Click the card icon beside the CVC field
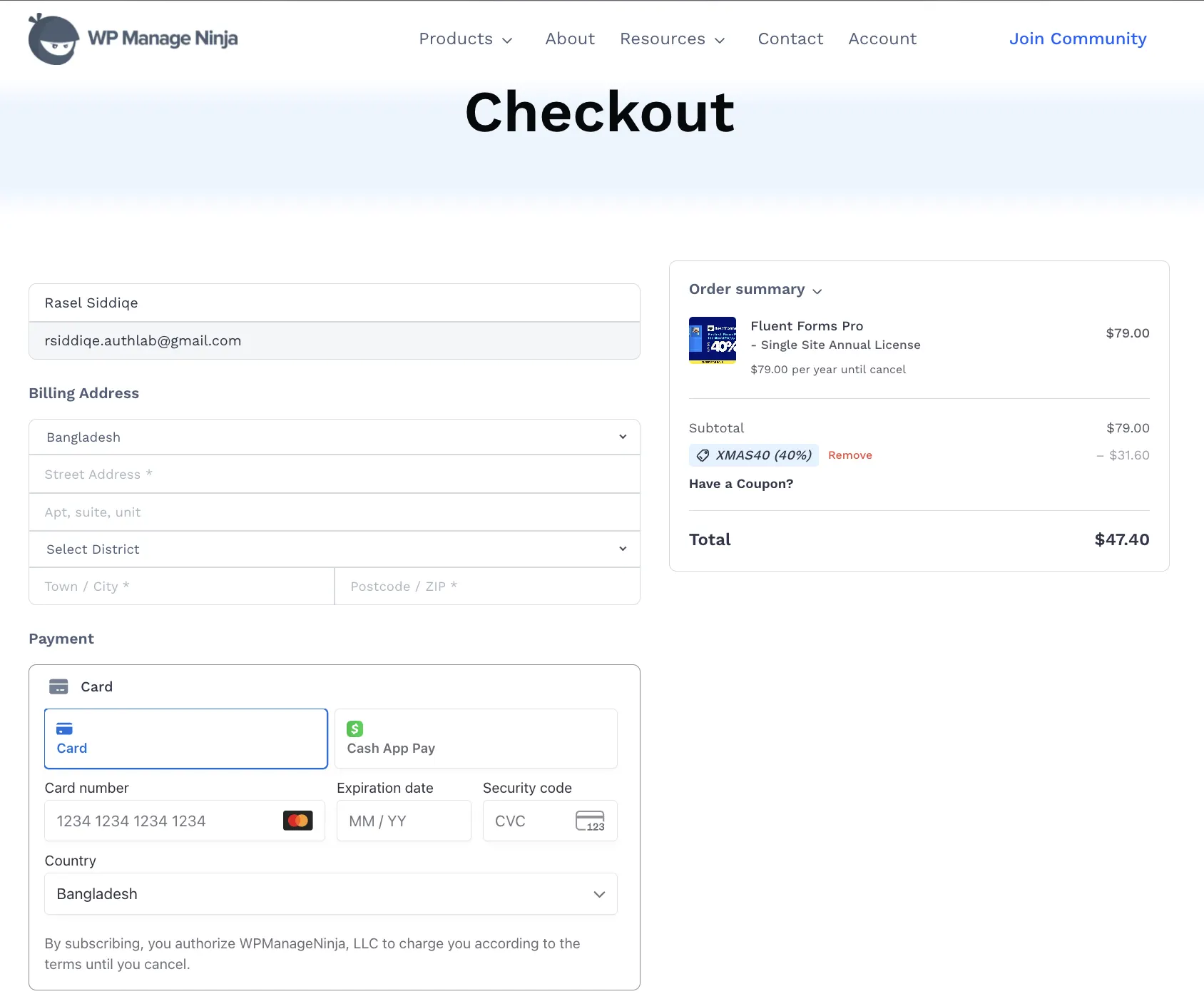This screenshot has width=1204, height=999. (590, 821)
